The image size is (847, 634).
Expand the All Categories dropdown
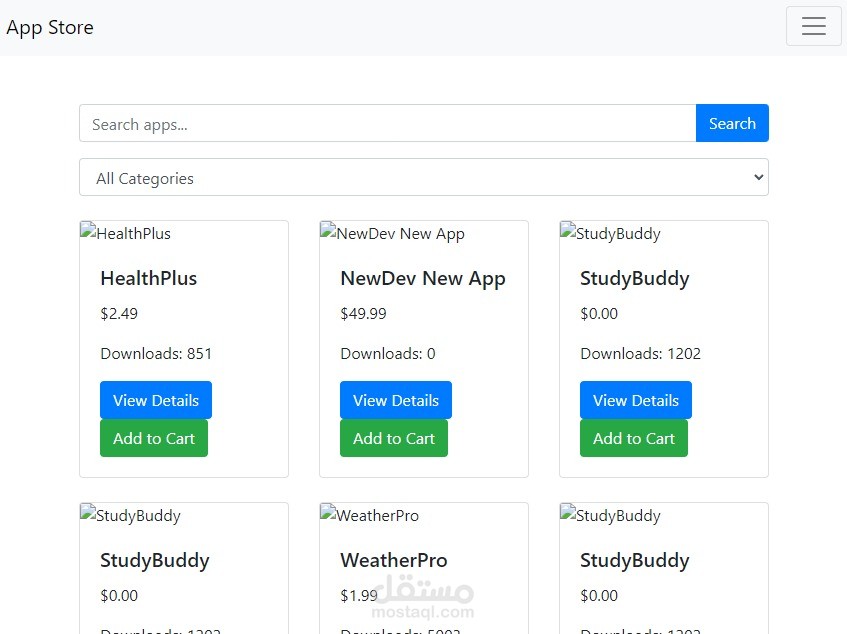pos(424,178)
